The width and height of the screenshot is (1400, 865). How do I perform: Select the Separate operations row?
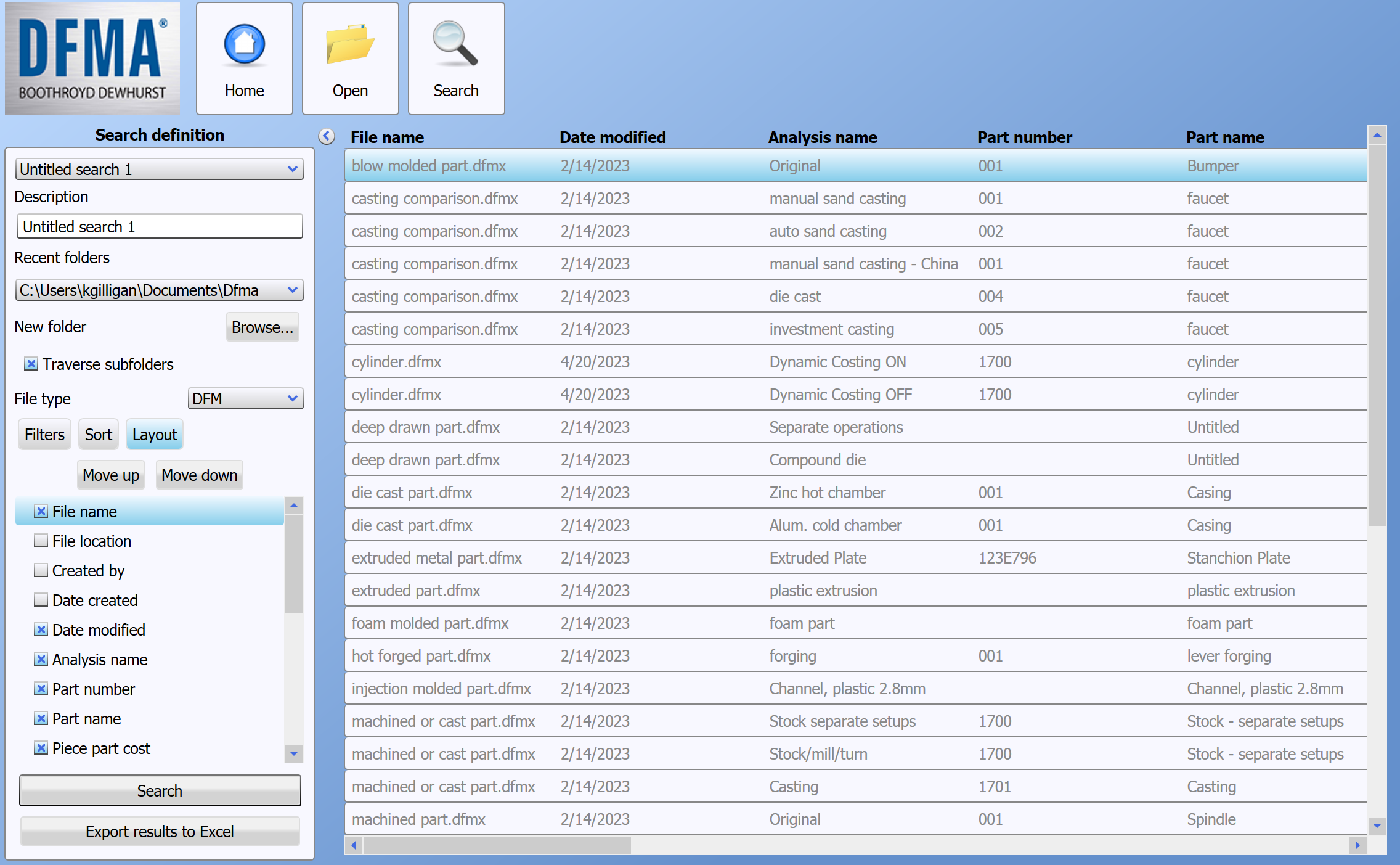[856, 427]
